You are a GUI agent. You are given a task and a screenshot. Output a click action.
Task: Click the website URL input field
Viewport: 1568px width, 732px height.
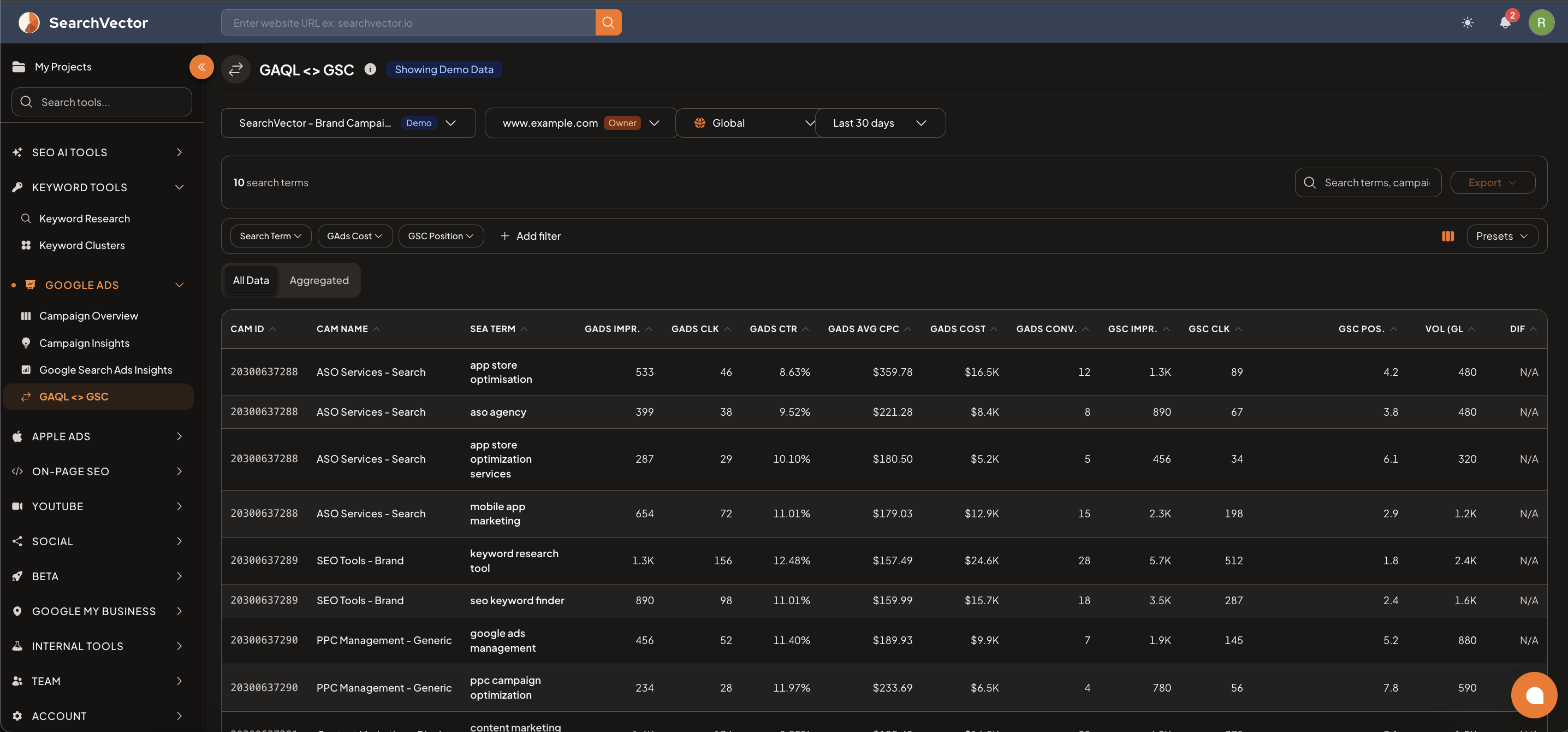[x=408, y=22]
